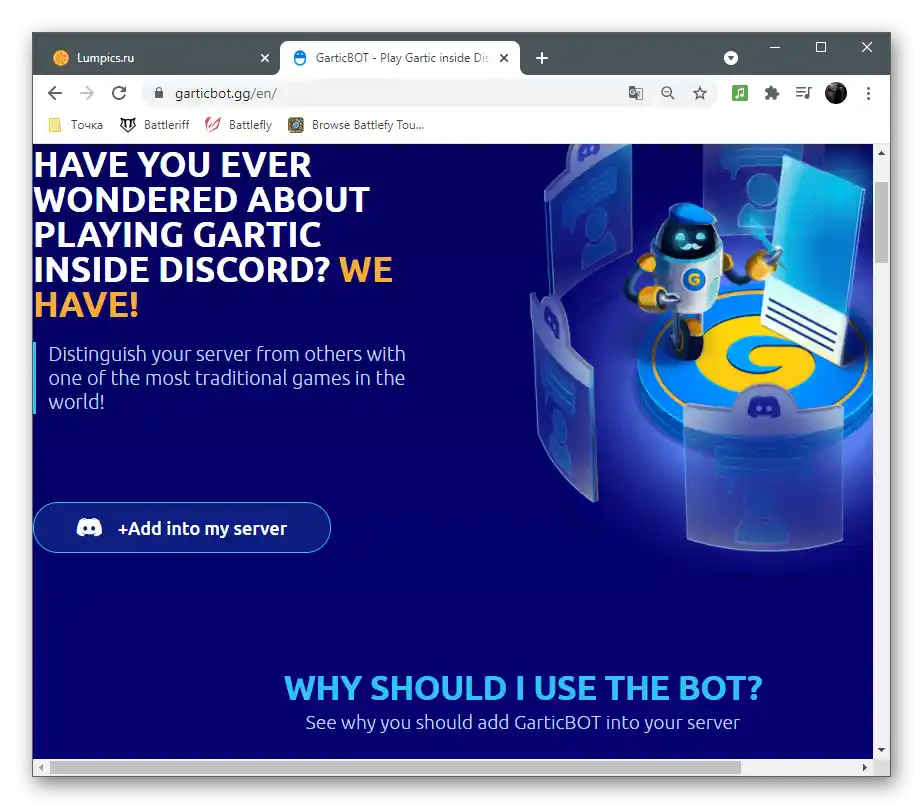Open the Chrome profile avatar
This screenshot has height=809, width=923.
(836, 93)
